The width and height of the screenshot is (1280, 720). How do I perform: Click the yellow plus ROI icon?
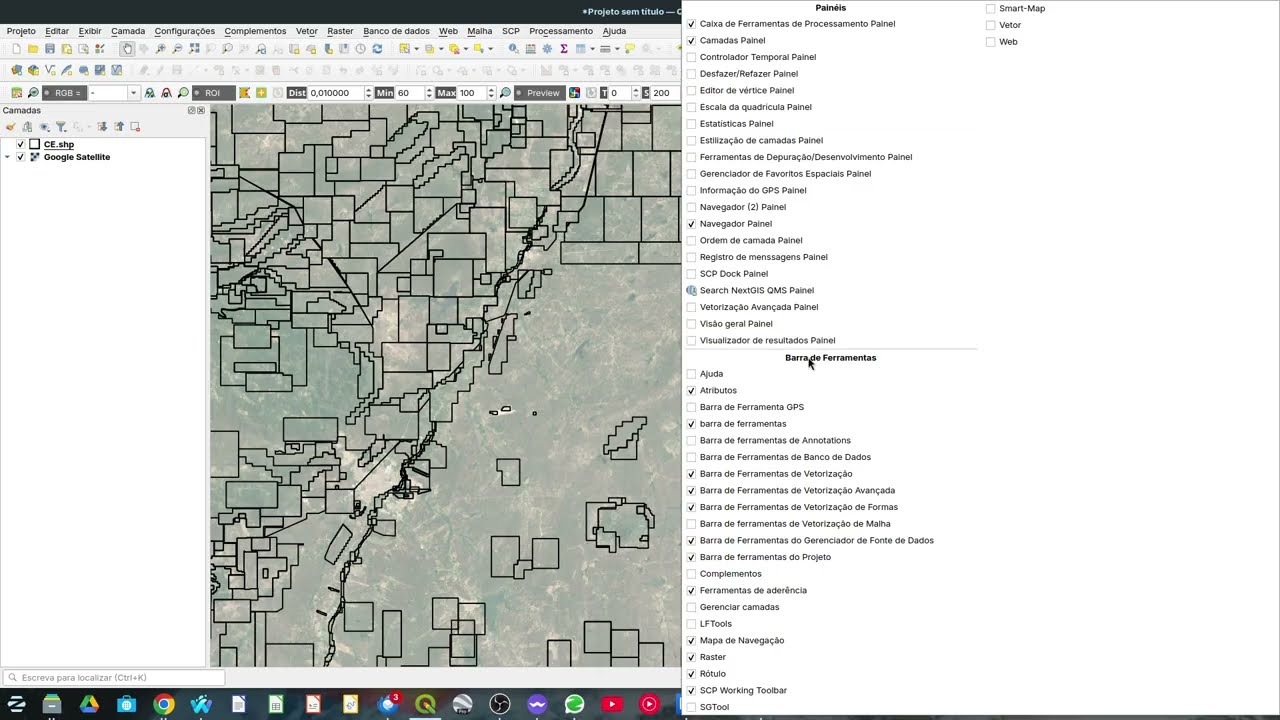point(261,93)
